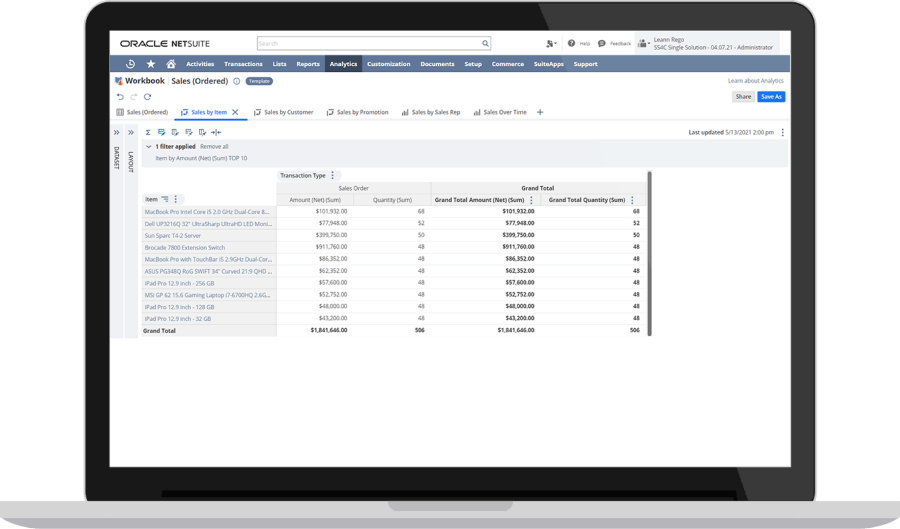Viewport: 900px width, 529px height.
Task: Open the Transaction Type three-dot menu
Action: [332, 175]
